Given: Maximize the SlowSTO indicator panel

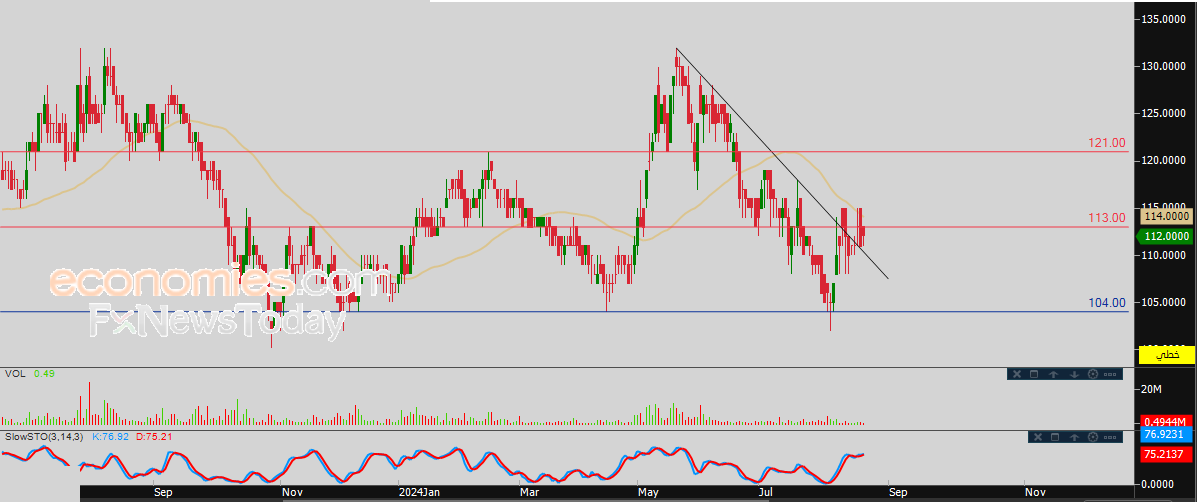Looking at the screenshot, I should point(1055,437).
